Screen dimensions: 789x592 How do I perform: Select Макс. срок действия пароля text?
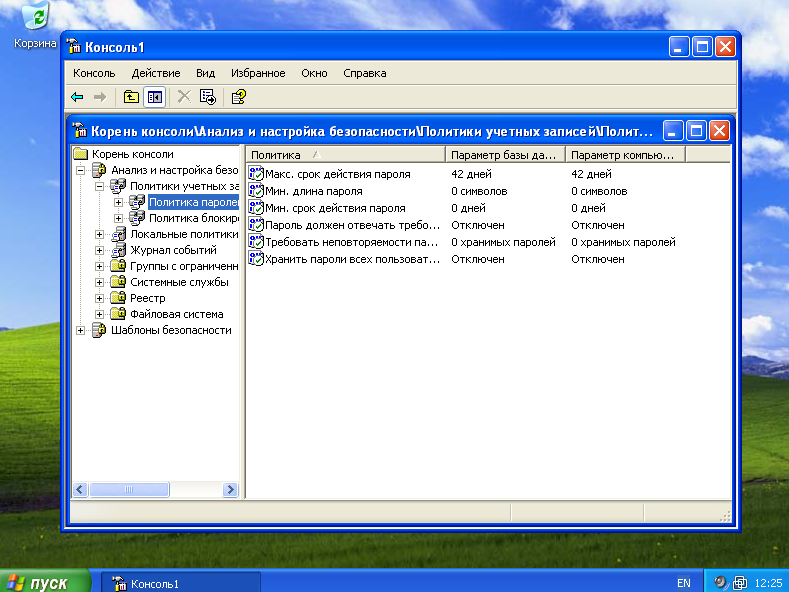(x=338, y=174)
